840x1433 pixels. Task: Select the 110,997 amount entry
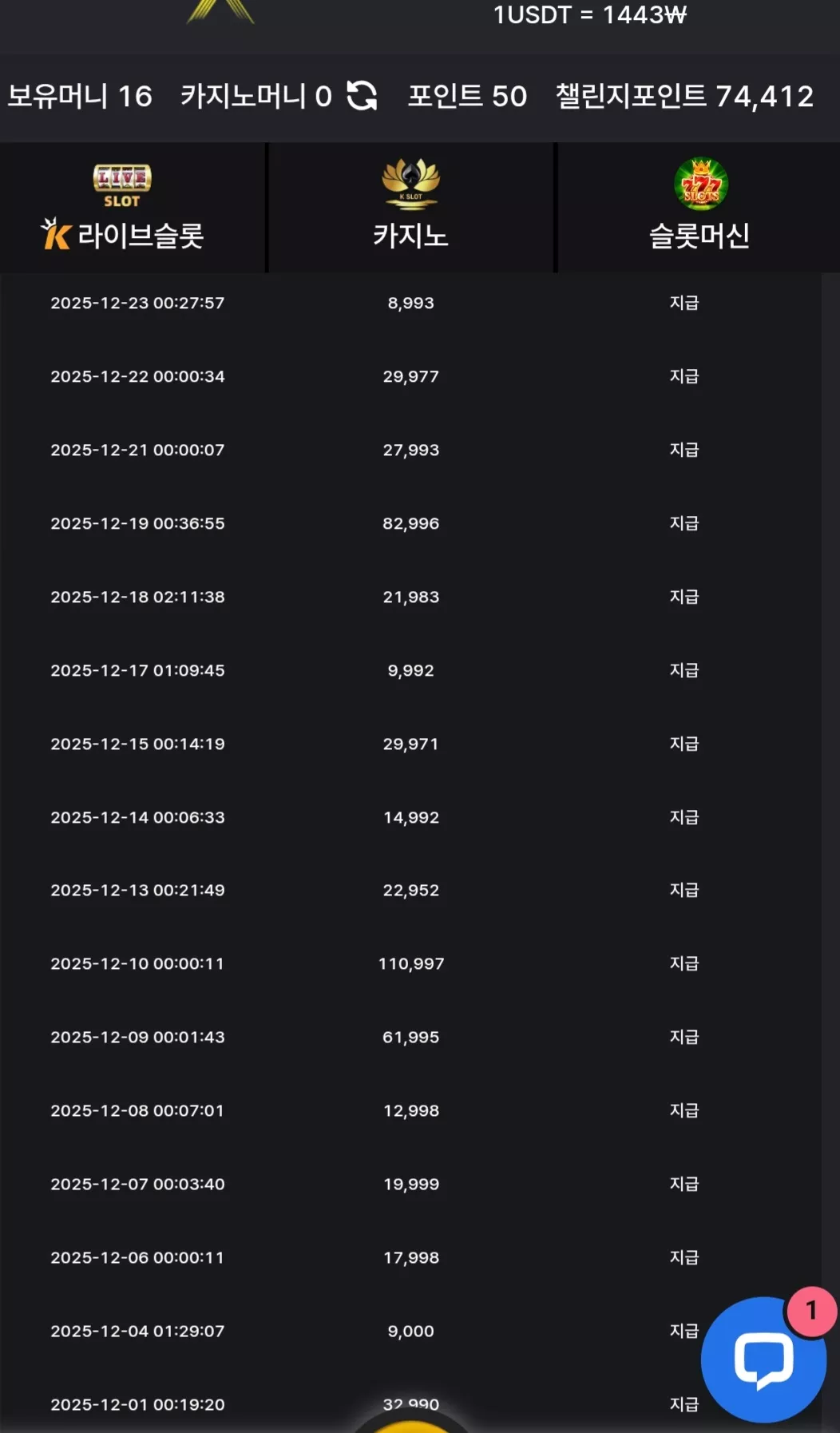tap(411, 963)
